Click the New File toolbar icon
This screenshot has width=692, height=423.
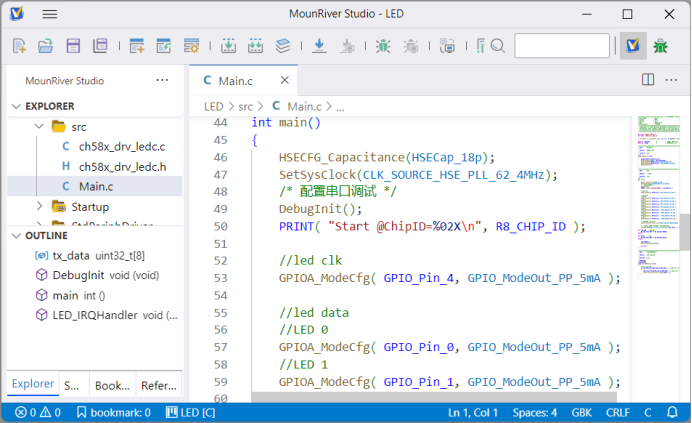point(19,46)
